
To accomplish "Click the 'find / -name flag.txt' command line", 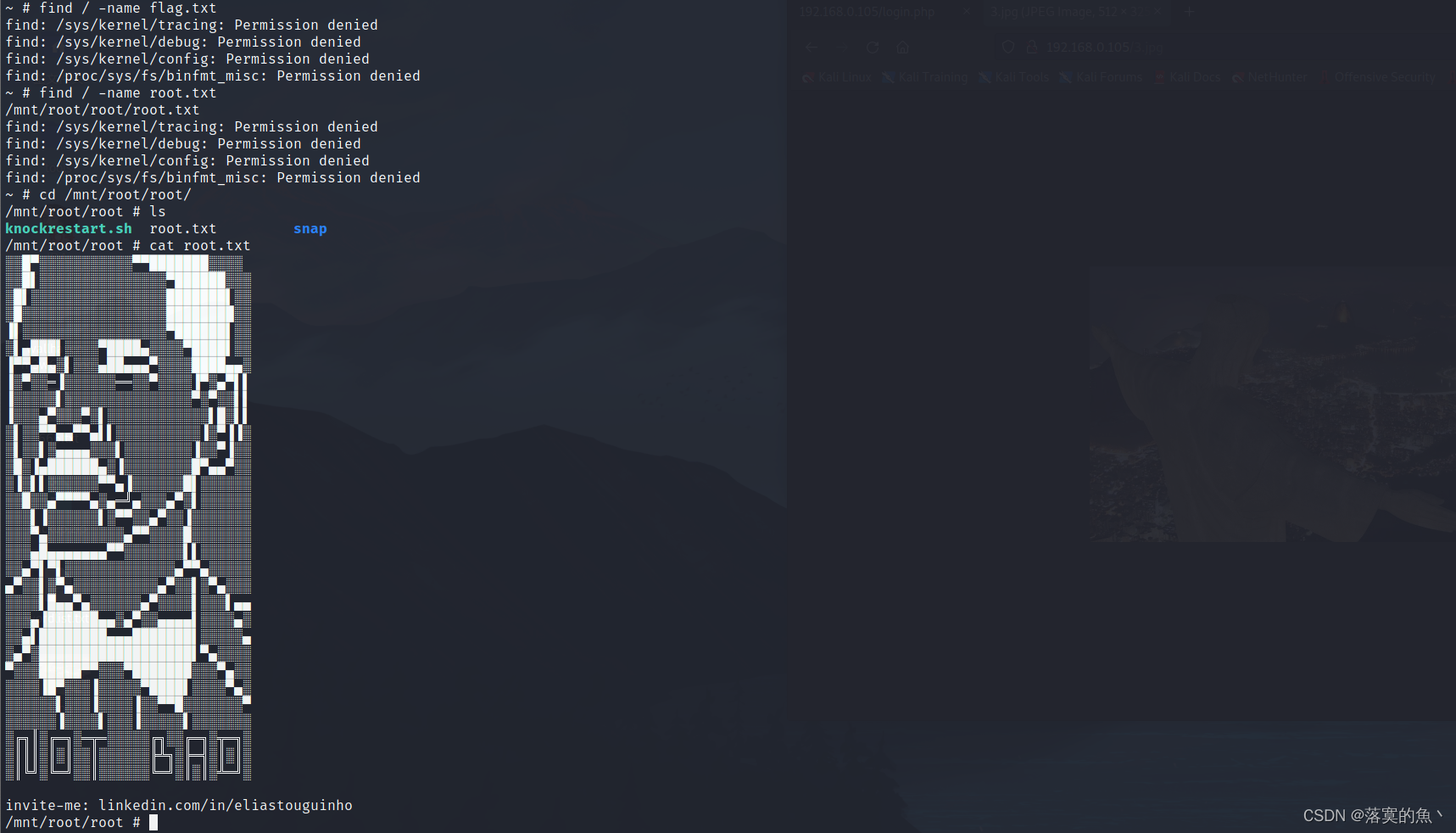I will point(111,8).
